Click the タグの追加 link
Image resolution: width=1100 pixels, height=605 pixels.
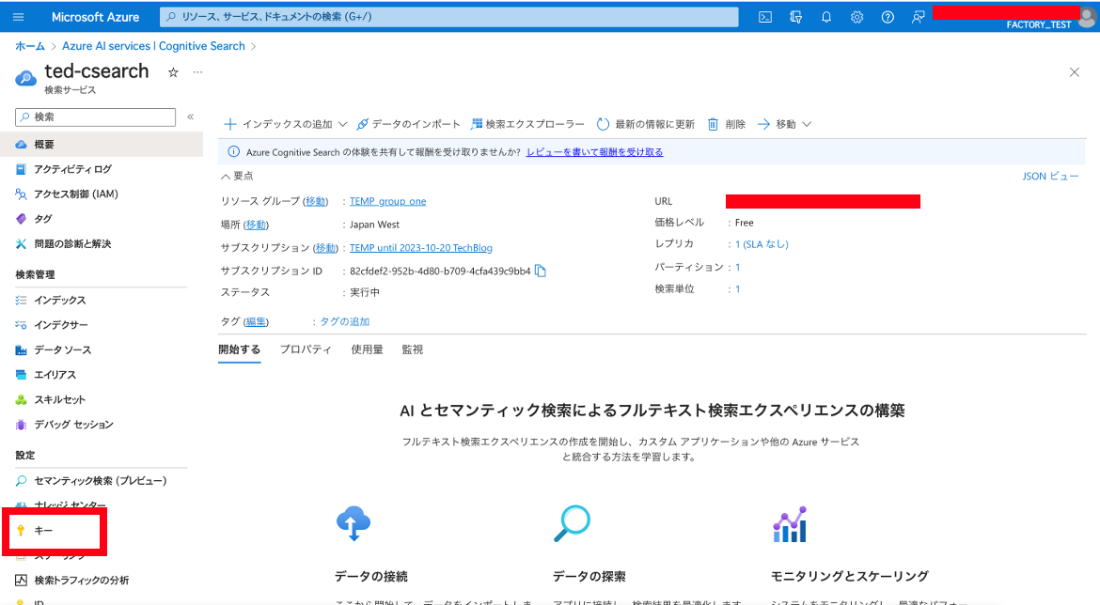pos(344,321)
